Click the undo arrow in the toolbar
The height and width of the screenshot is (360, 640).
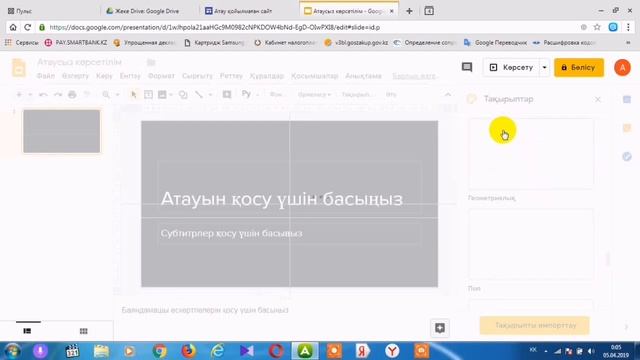[43, 95]
